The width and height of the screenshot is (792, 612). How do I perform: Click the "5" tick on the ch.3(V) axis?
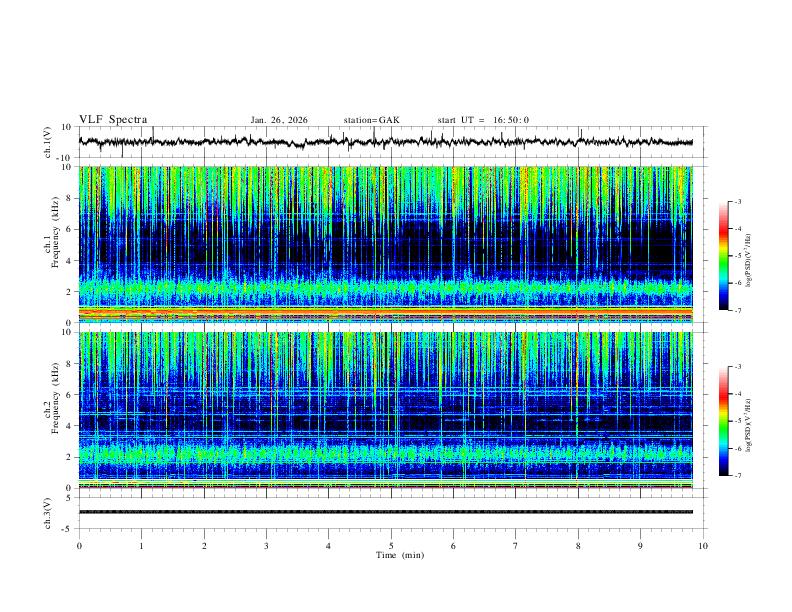tap(70, 497)
